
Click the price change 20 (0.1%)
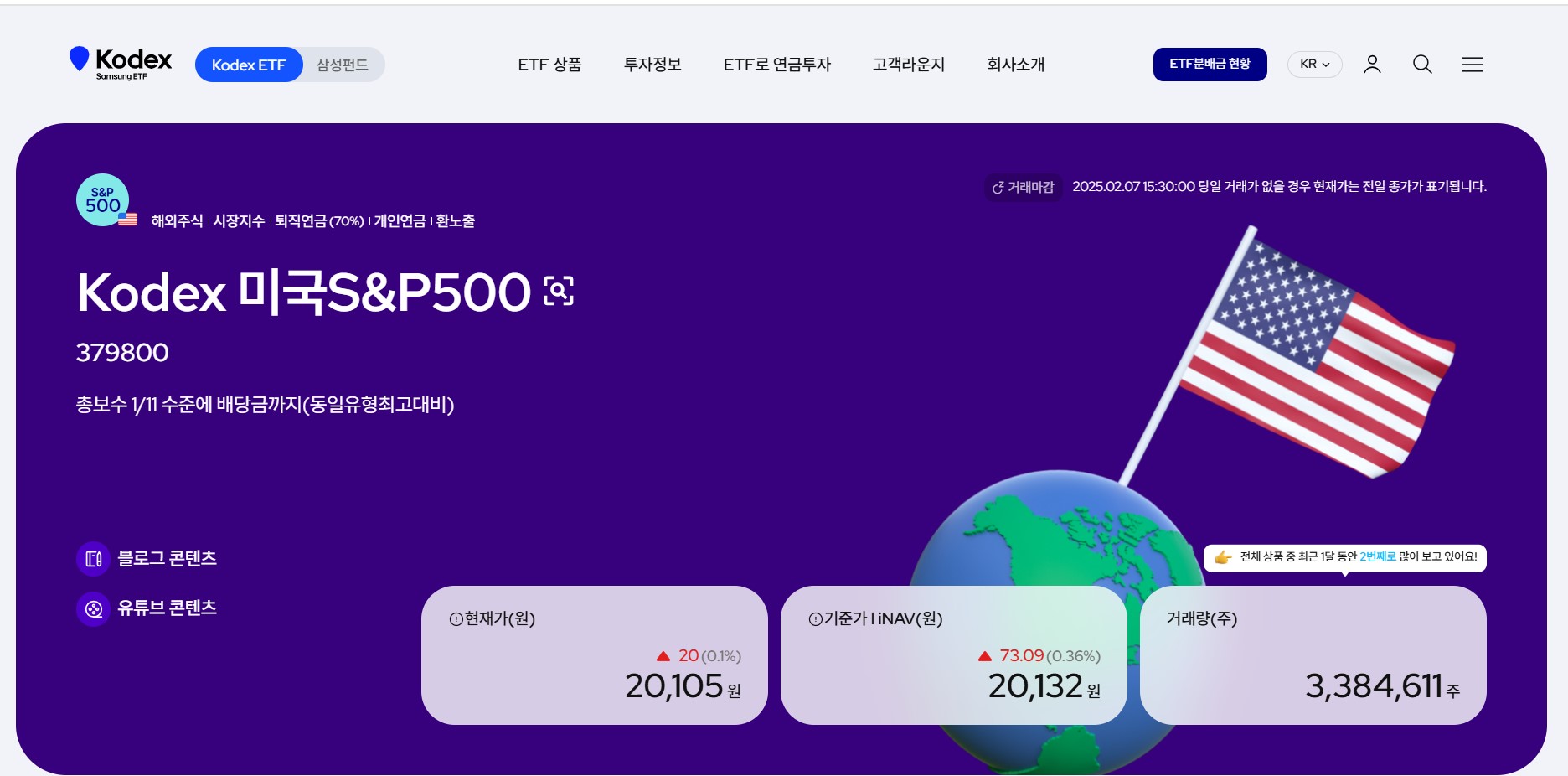699,656
